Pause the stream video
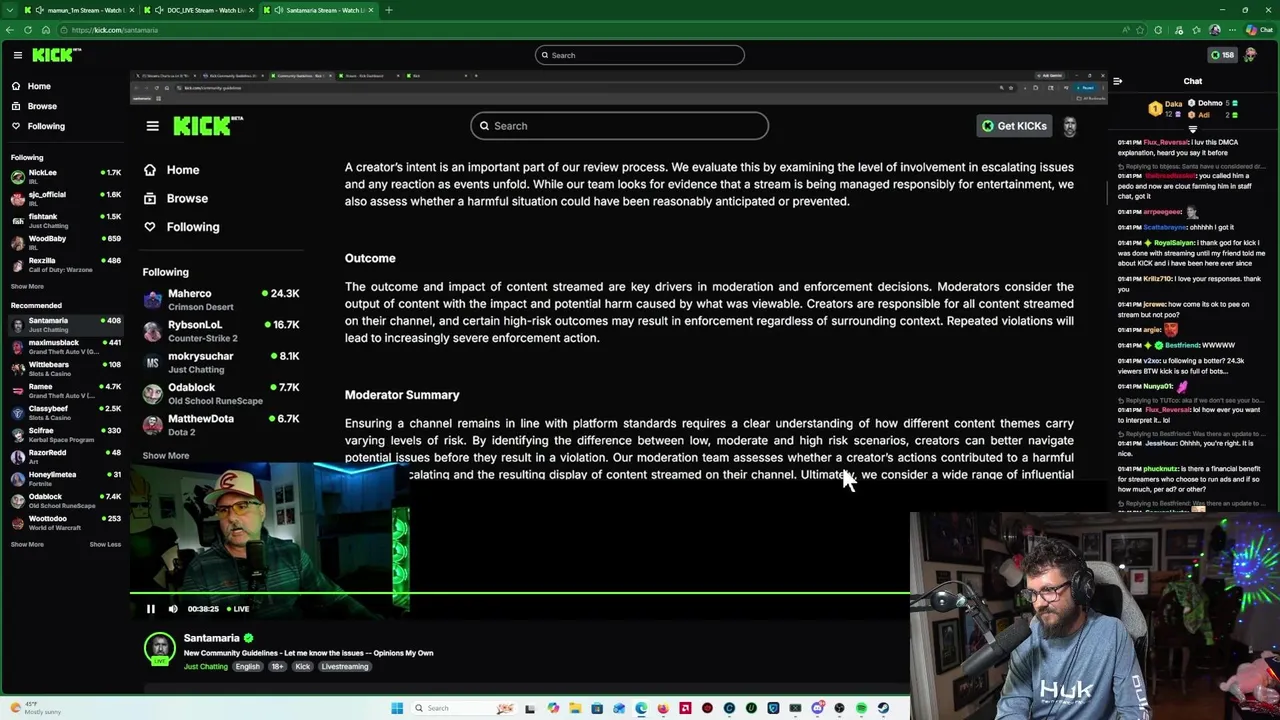This screenshot has height=720, width=1280. pyautogui.click(x=151, y=608)
